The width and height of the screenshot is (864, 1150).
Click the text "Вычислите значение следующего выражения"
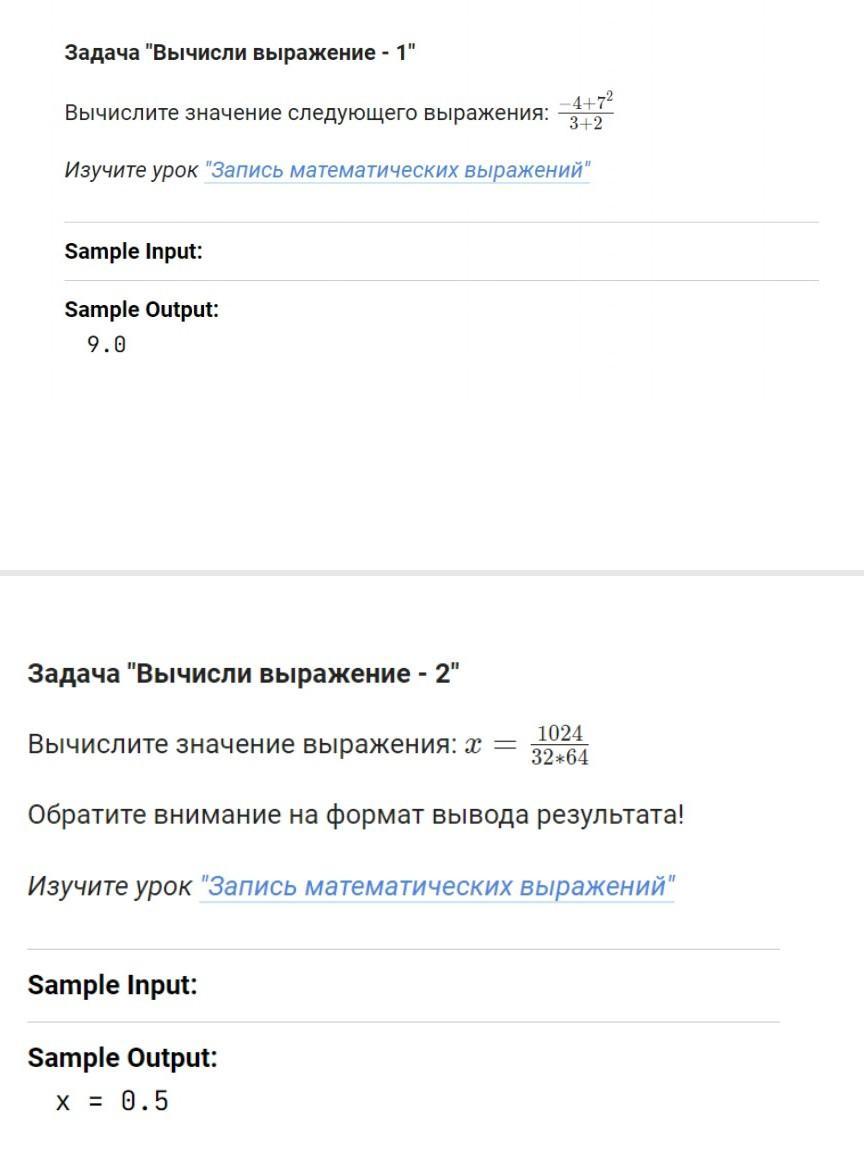click(x=306, y=113)
